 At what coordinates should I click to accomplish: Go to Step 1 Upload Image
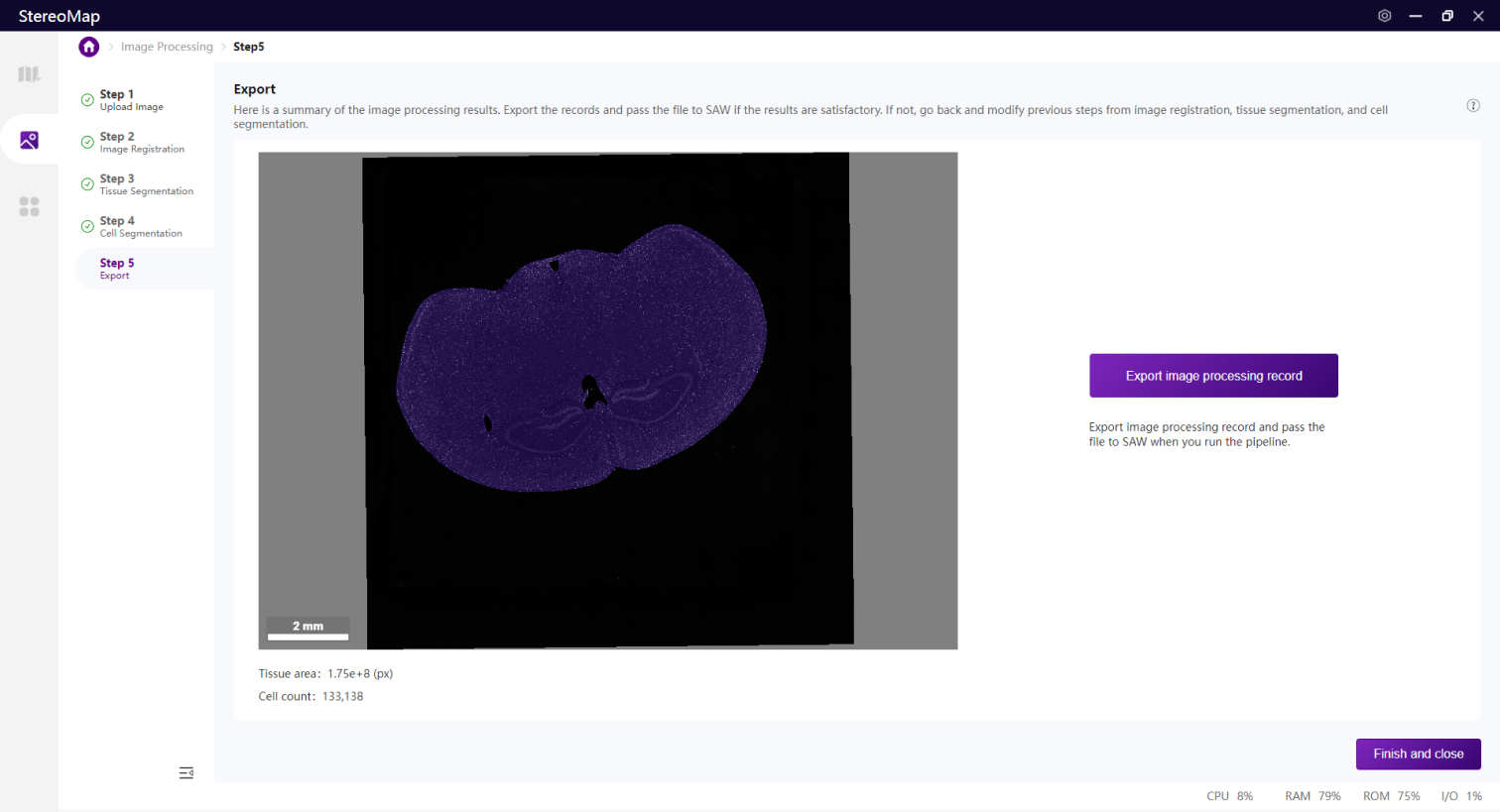[132, 100]
